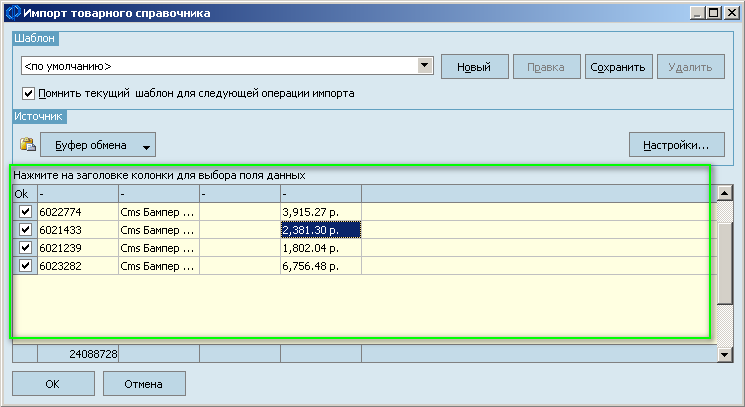Select cell 6022774
Screen dimensions: 745x407
(78, 212)
